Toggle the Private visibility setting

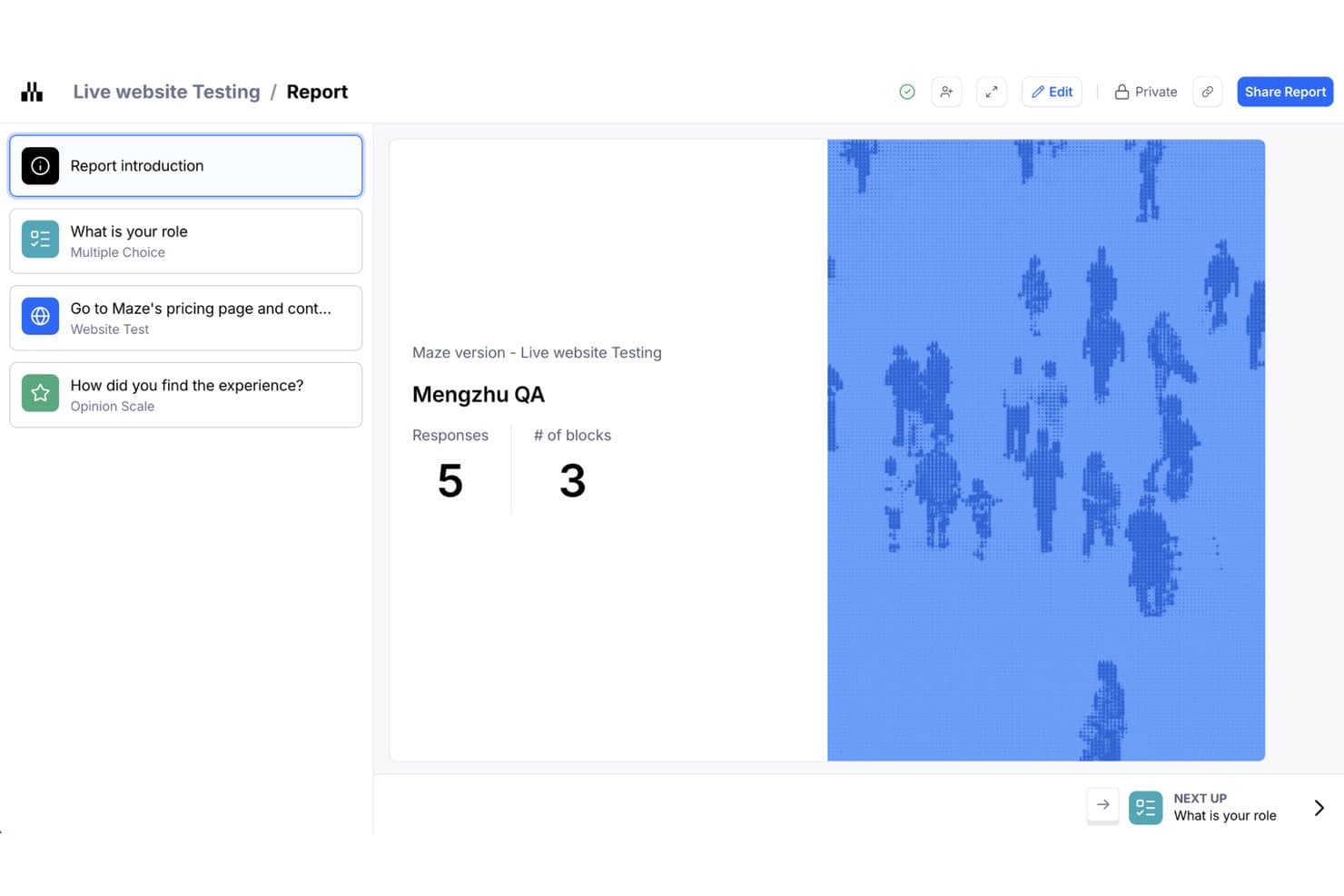click(1145, 92)
